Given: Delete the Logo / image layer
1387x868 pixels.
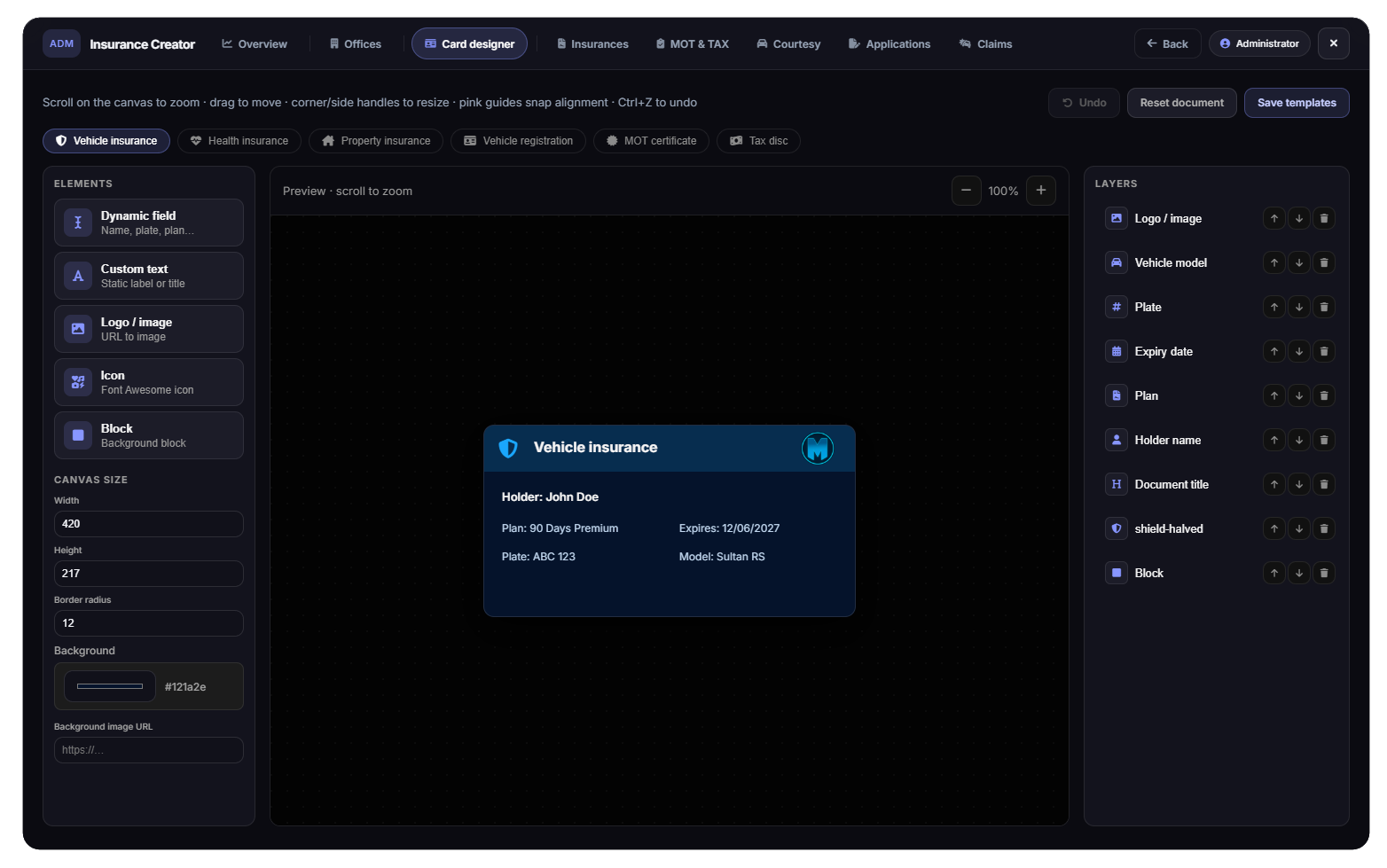Looking at the screenshot, I should point(1323,218).
